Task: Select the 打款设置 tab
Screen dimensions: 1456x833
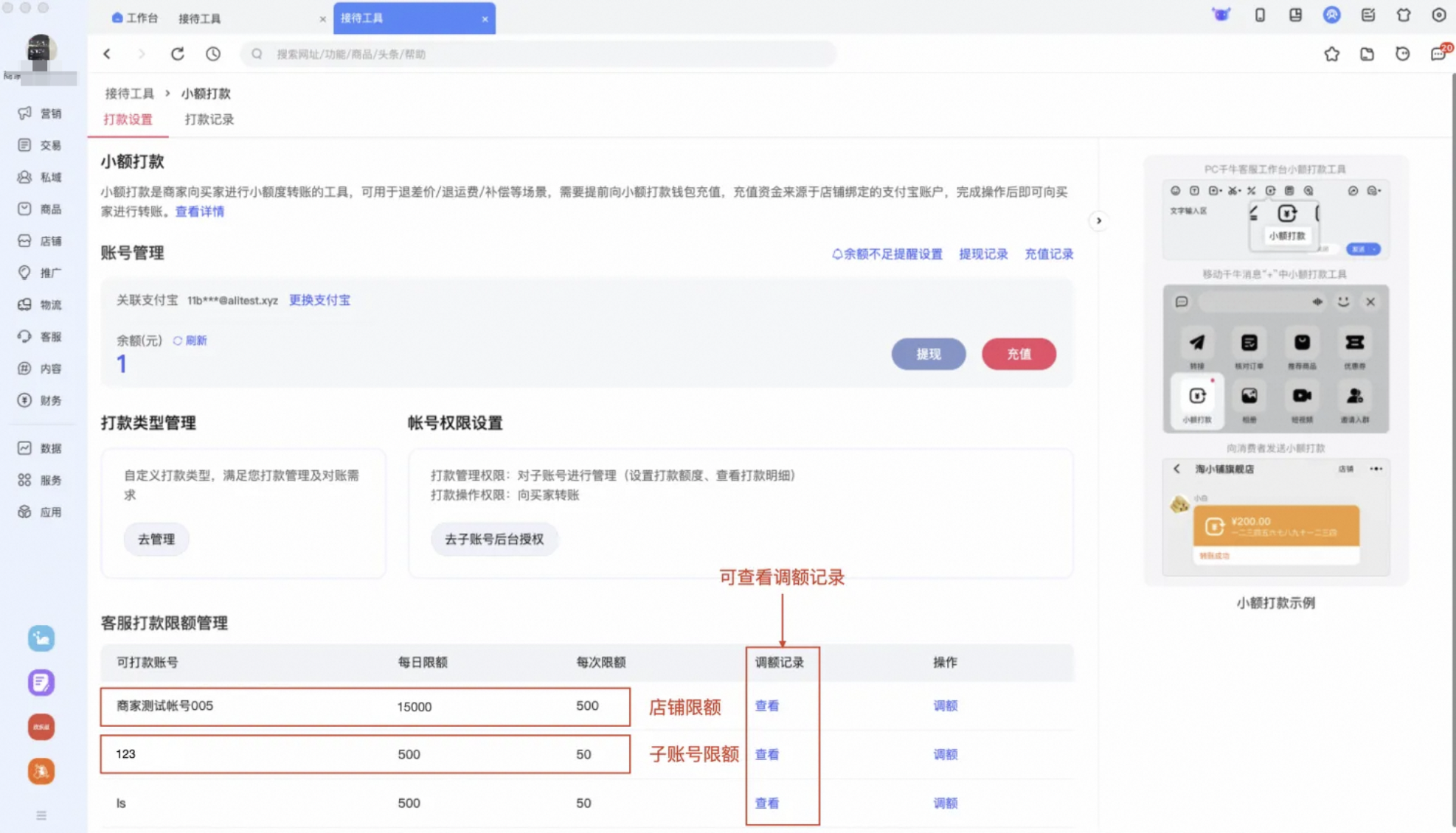Action: click(x=128, y=119)
